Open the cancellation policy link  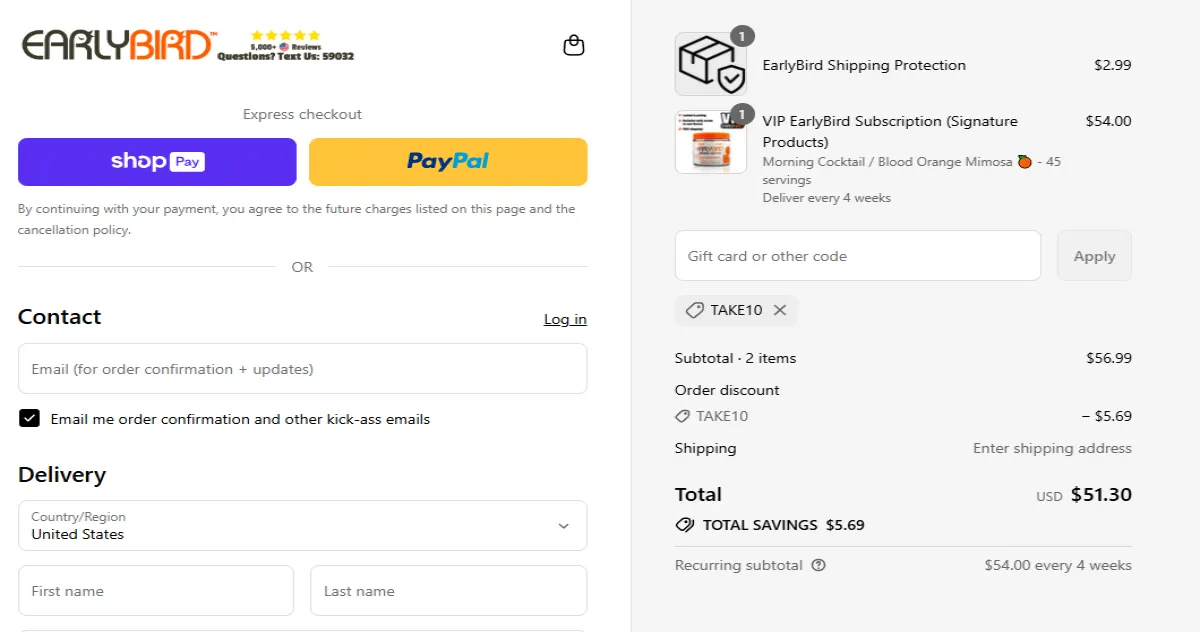(x=72, y=229)
